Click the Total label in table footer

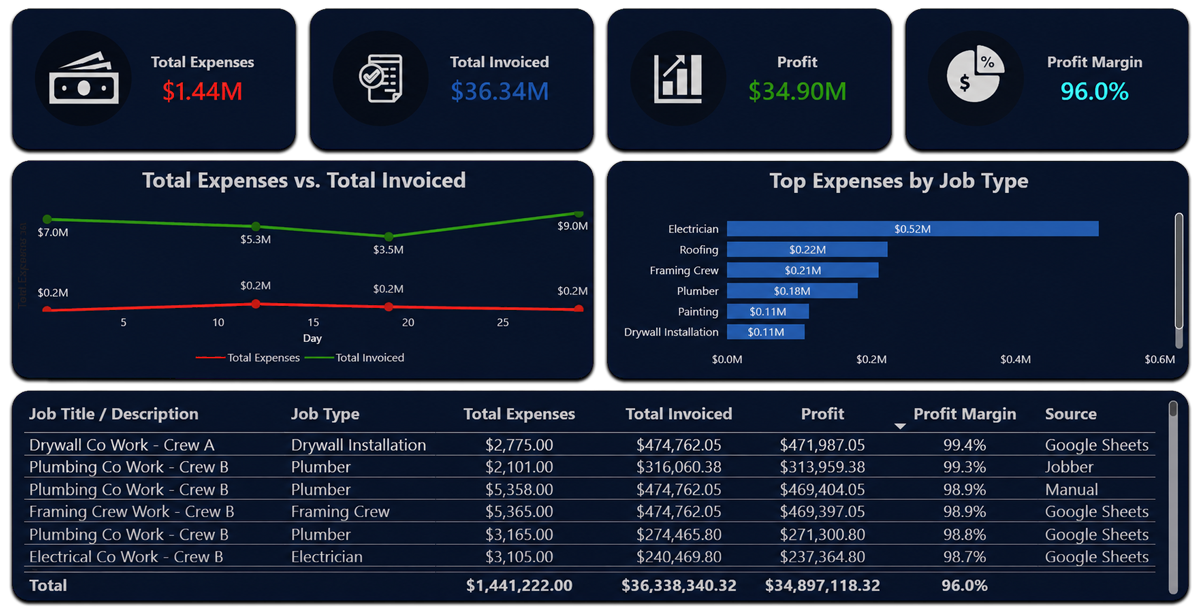[x=48, y=586]
